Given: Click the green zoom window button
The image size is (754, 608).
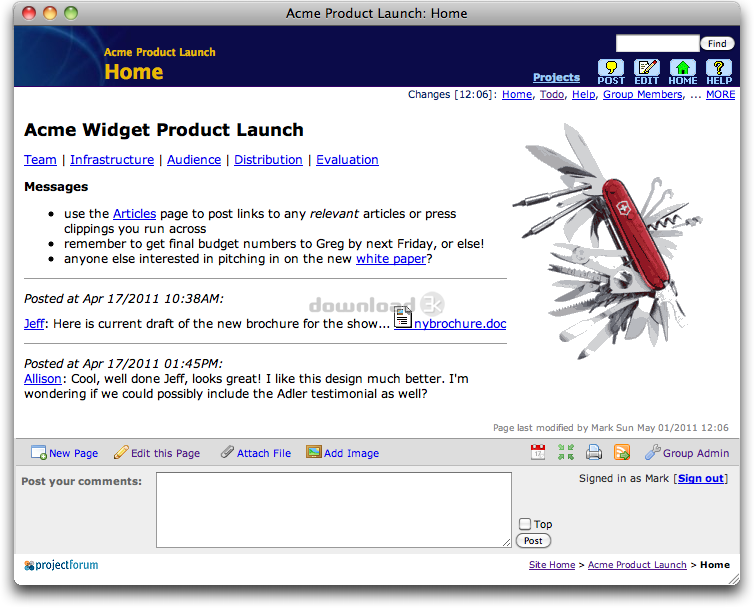Looking at the screenshot, I should [71, 13].
